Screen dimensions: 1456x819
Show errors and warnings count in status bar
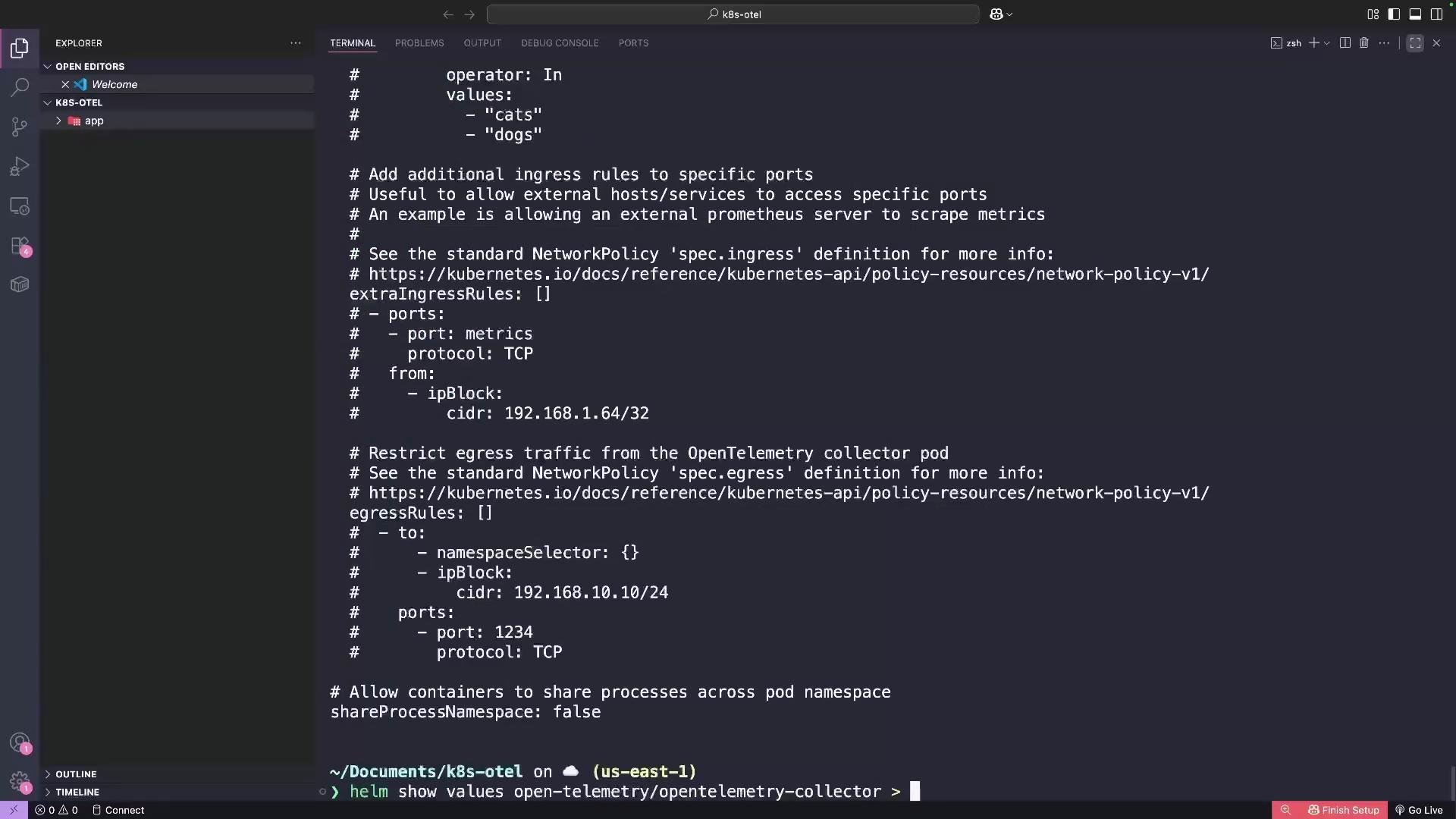(56, 810)
